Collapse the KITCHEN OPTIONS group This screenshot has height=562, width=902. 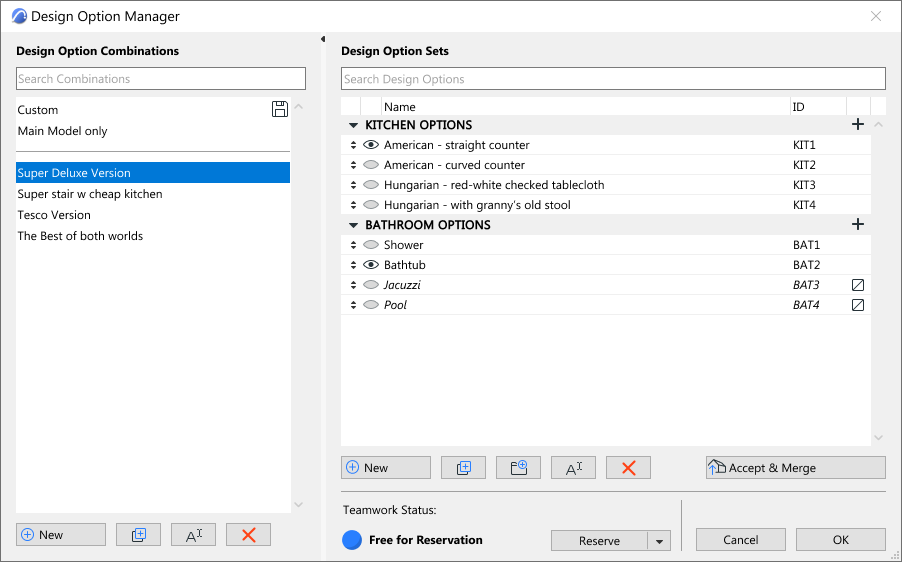pyautogui.click(x=353, y=125)
